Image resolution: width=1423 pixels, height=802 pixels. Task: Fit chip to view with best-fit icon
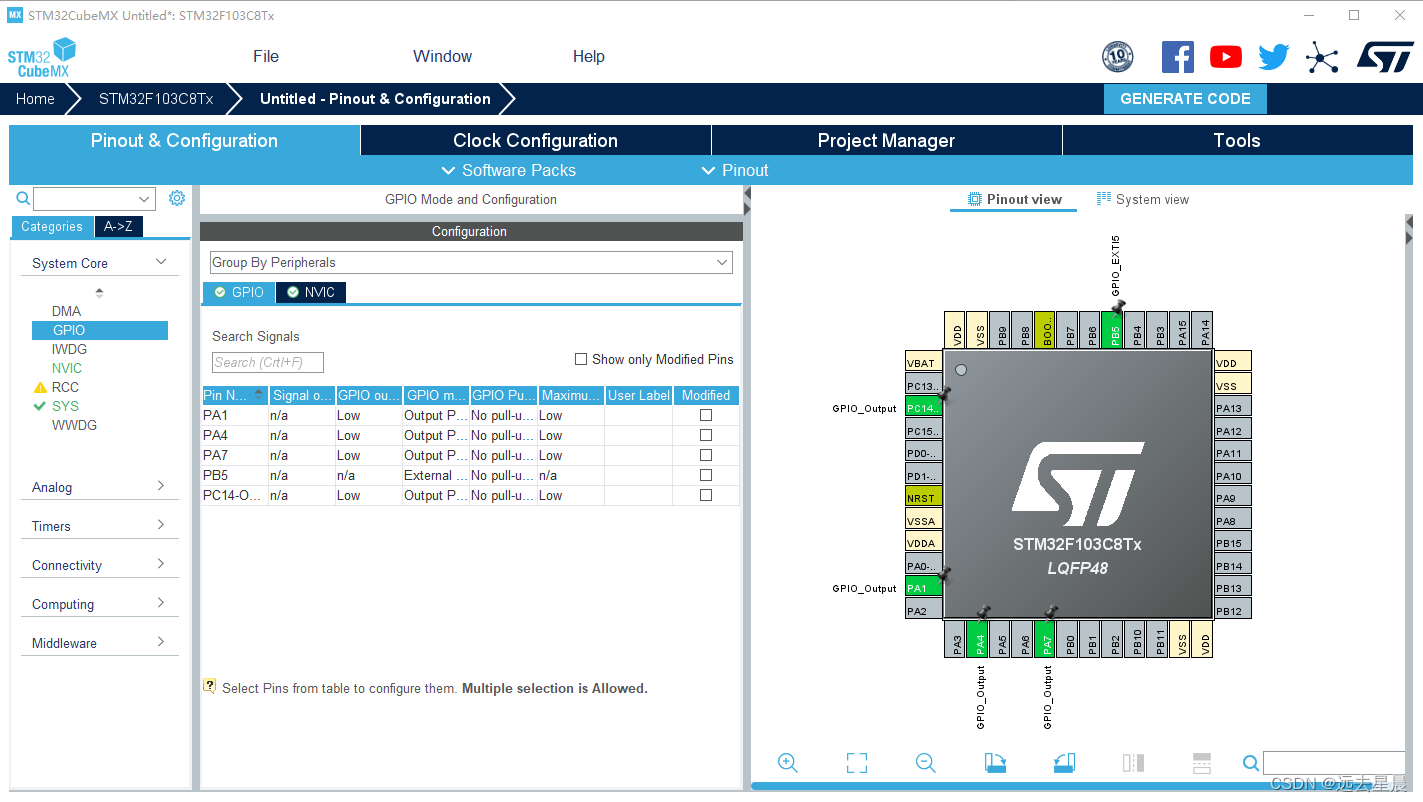[857, 763]
